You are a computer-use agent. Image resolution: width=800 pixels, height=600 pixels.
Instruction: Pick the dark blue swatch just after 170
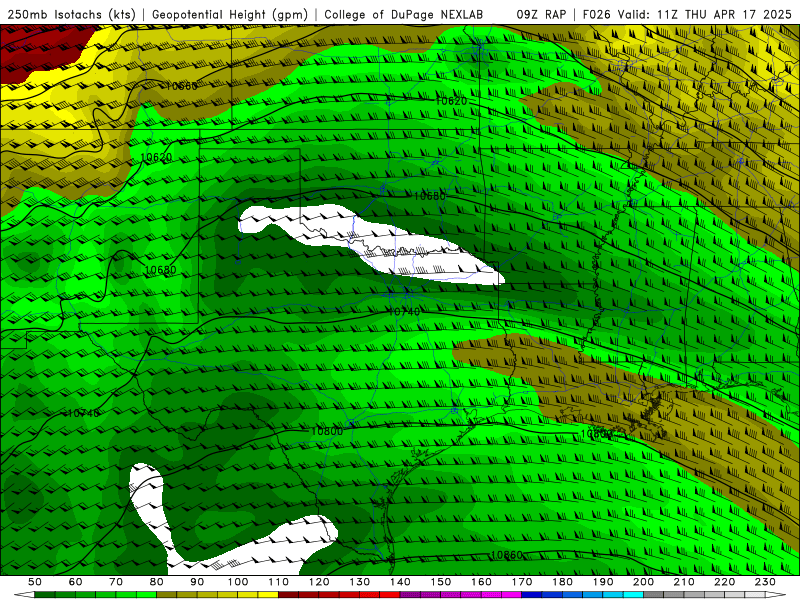click(x=531, y=594)
